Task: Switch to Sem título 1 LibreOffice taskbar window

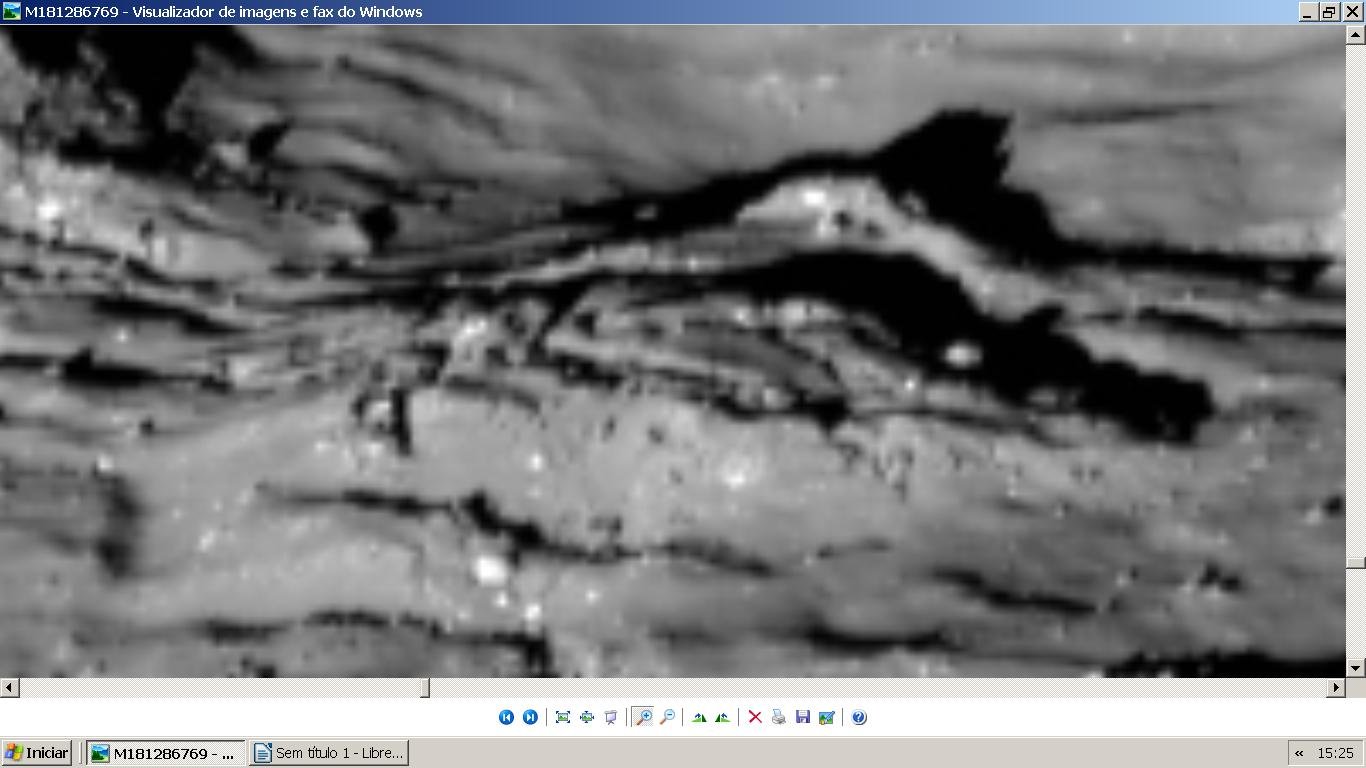Action: tap(329, 753)
